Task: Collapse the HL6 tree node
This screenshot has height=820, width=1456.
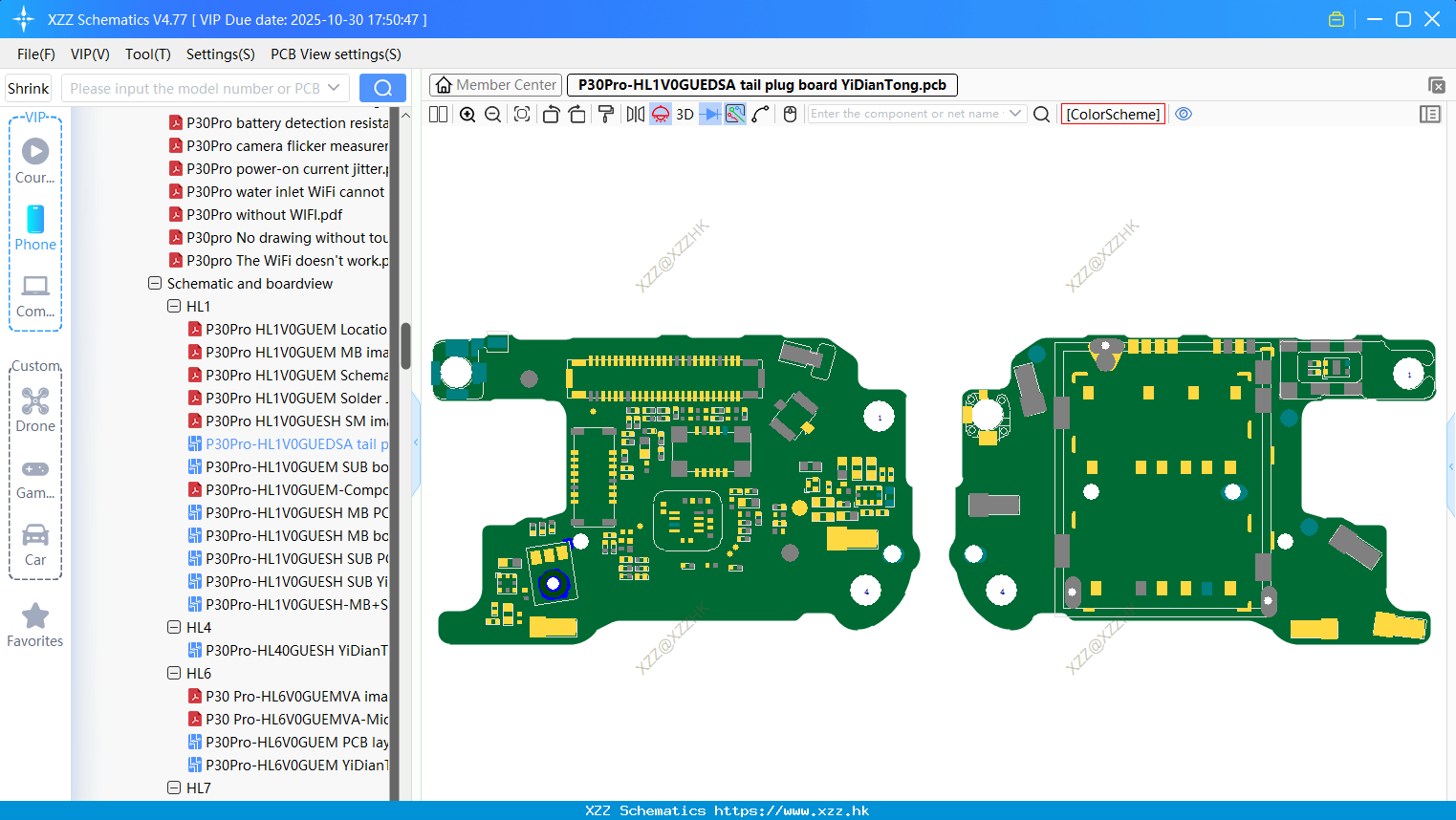Action: click(174, 674)
